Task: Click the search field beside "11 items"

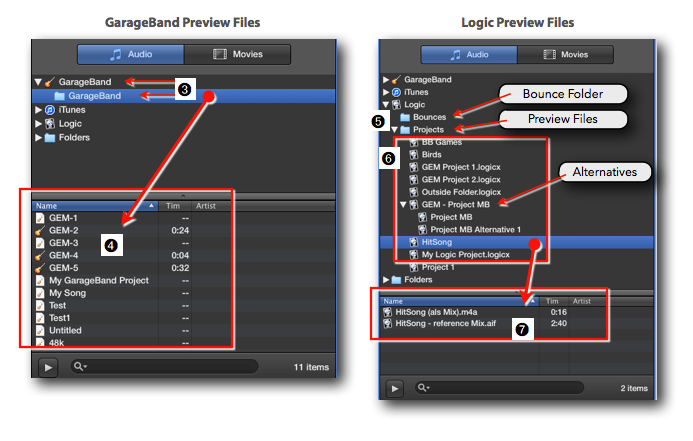Action: pos(160,366)
